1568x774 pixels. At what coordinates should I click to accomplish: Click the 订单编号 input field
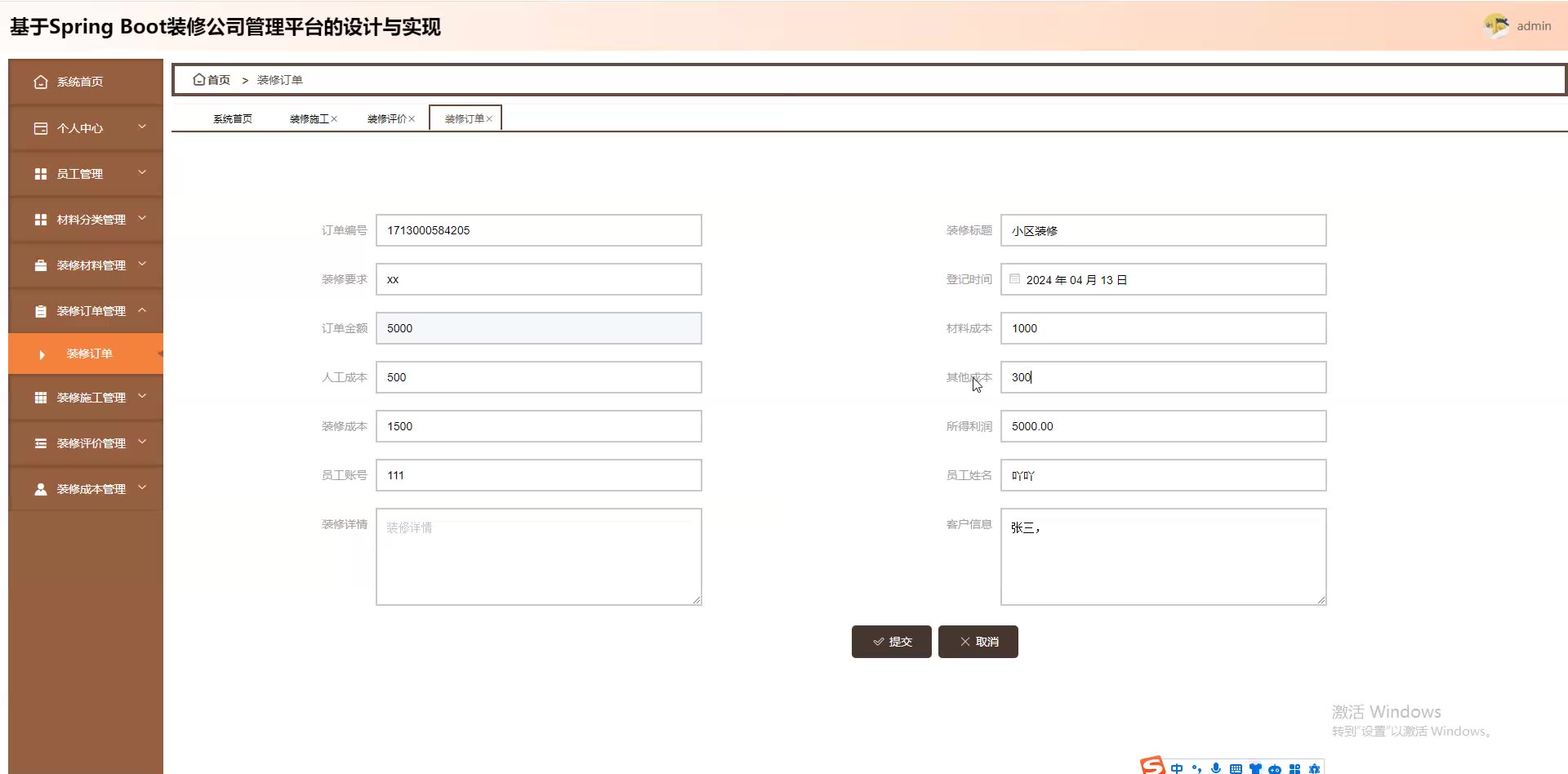tap(538, 230)
